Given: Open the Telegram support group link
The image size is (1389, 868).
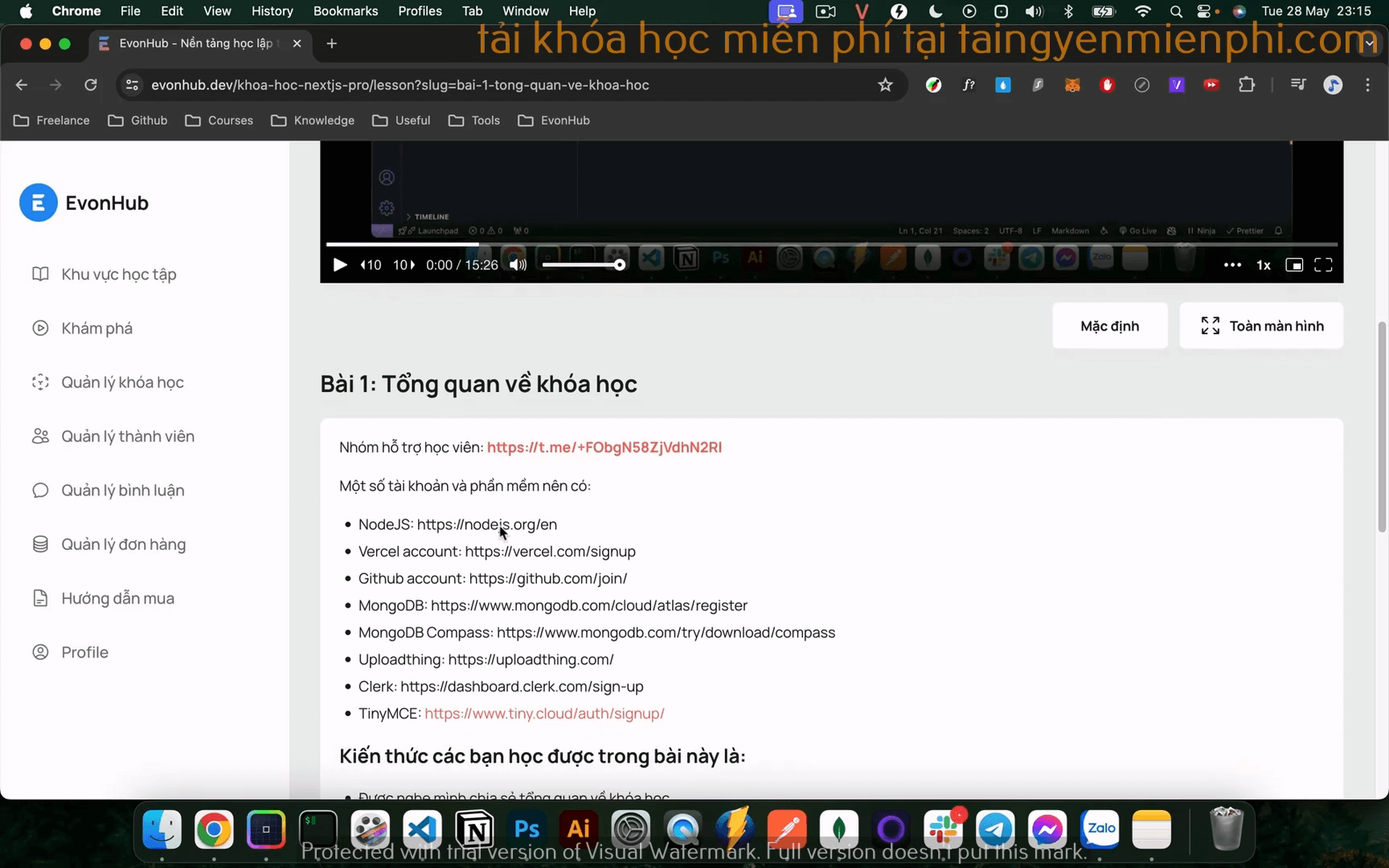Looking at the screenshot, I should (604, 447).
